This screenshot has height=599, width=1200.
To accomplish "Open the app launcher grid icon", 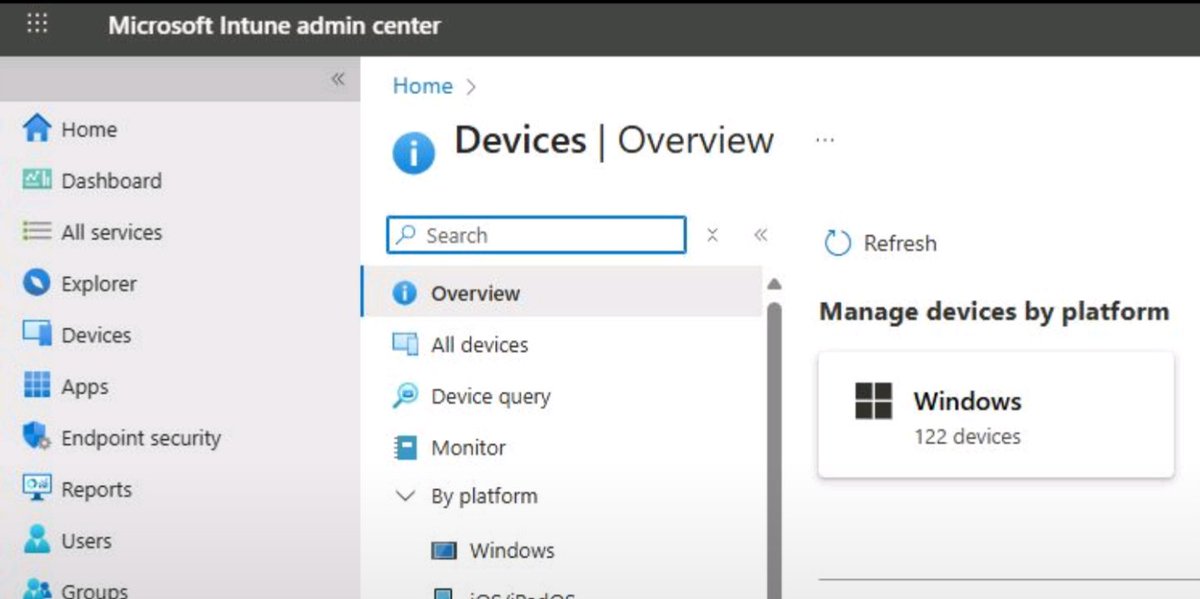I will click(37, 24).
